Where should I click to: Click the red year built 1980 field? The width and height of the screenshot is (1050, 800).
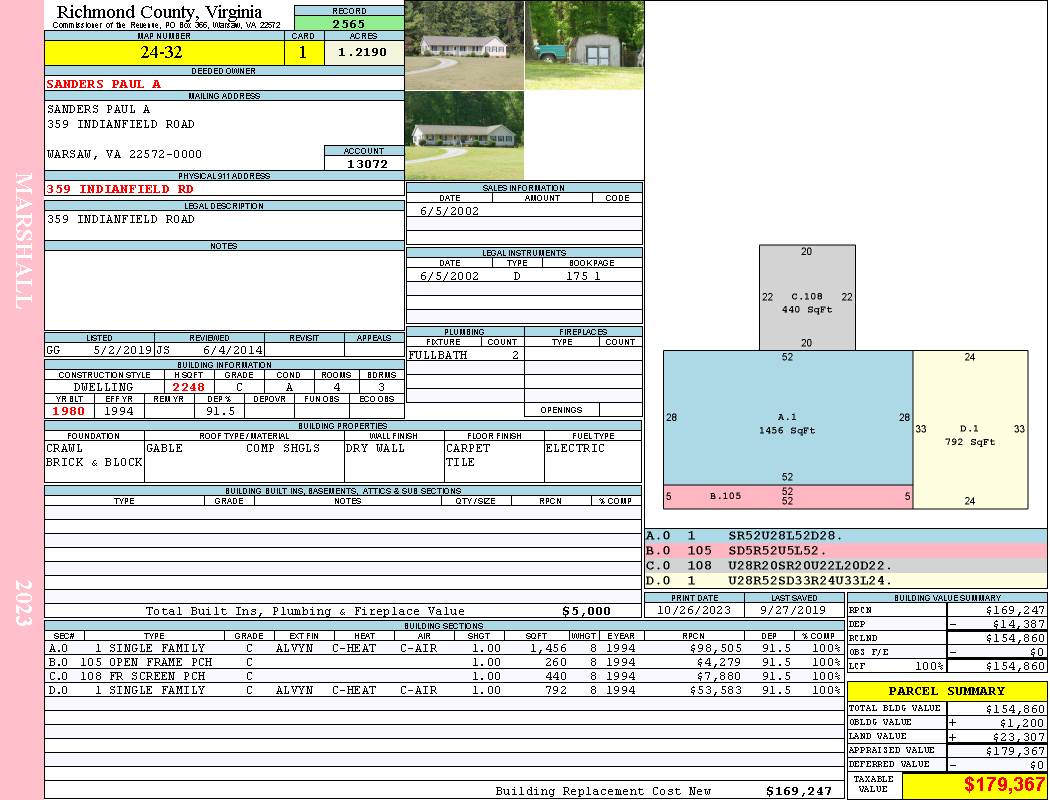[x=69, y=410]
